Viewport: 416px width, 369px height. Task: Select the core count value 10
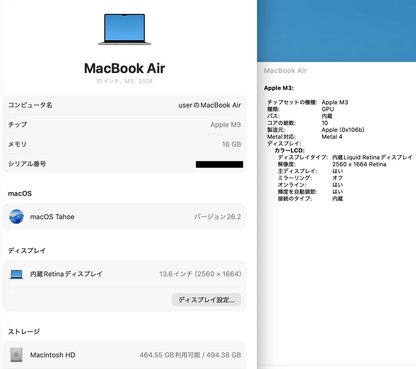(x=325, y=123)
